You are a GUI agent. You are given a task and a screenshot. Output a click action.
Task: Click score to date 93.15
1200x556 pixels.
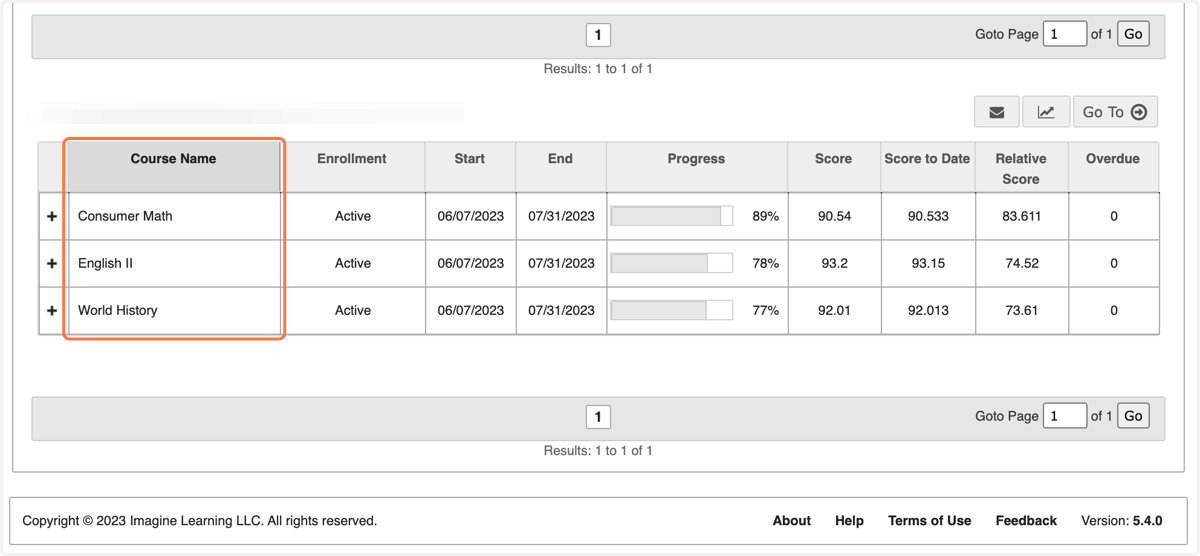coord(928,263)
